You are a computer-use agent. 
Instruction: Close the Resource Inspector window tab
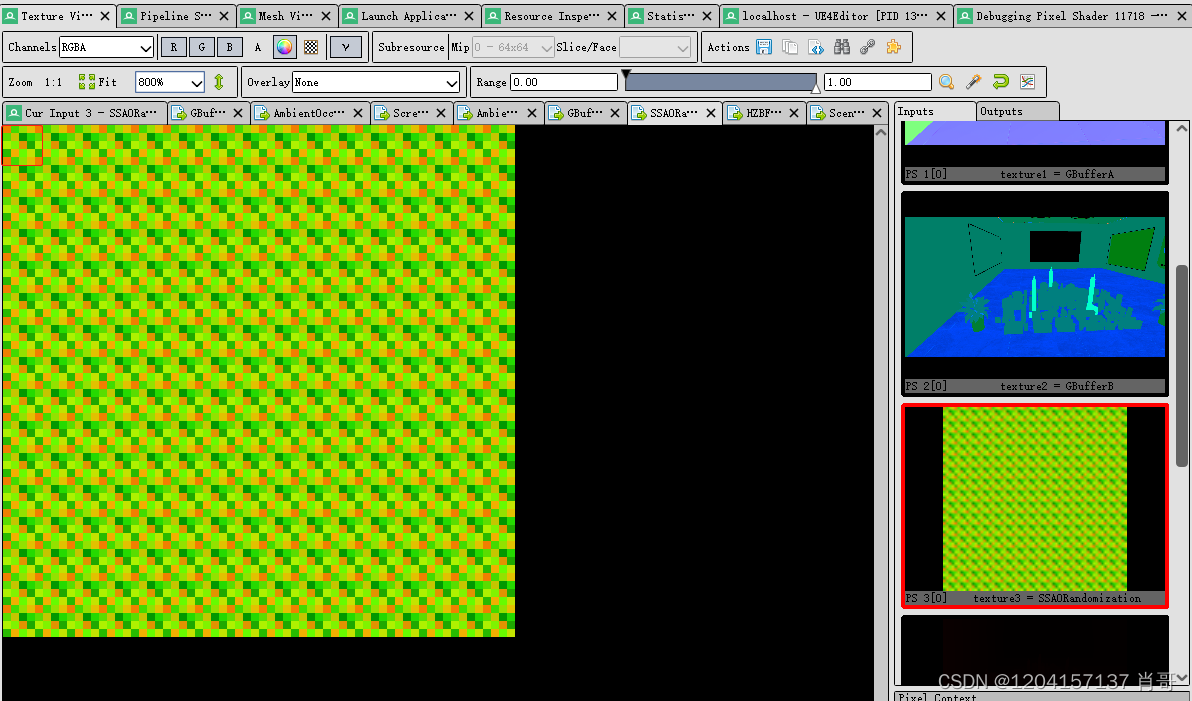(x=612, y=16)
